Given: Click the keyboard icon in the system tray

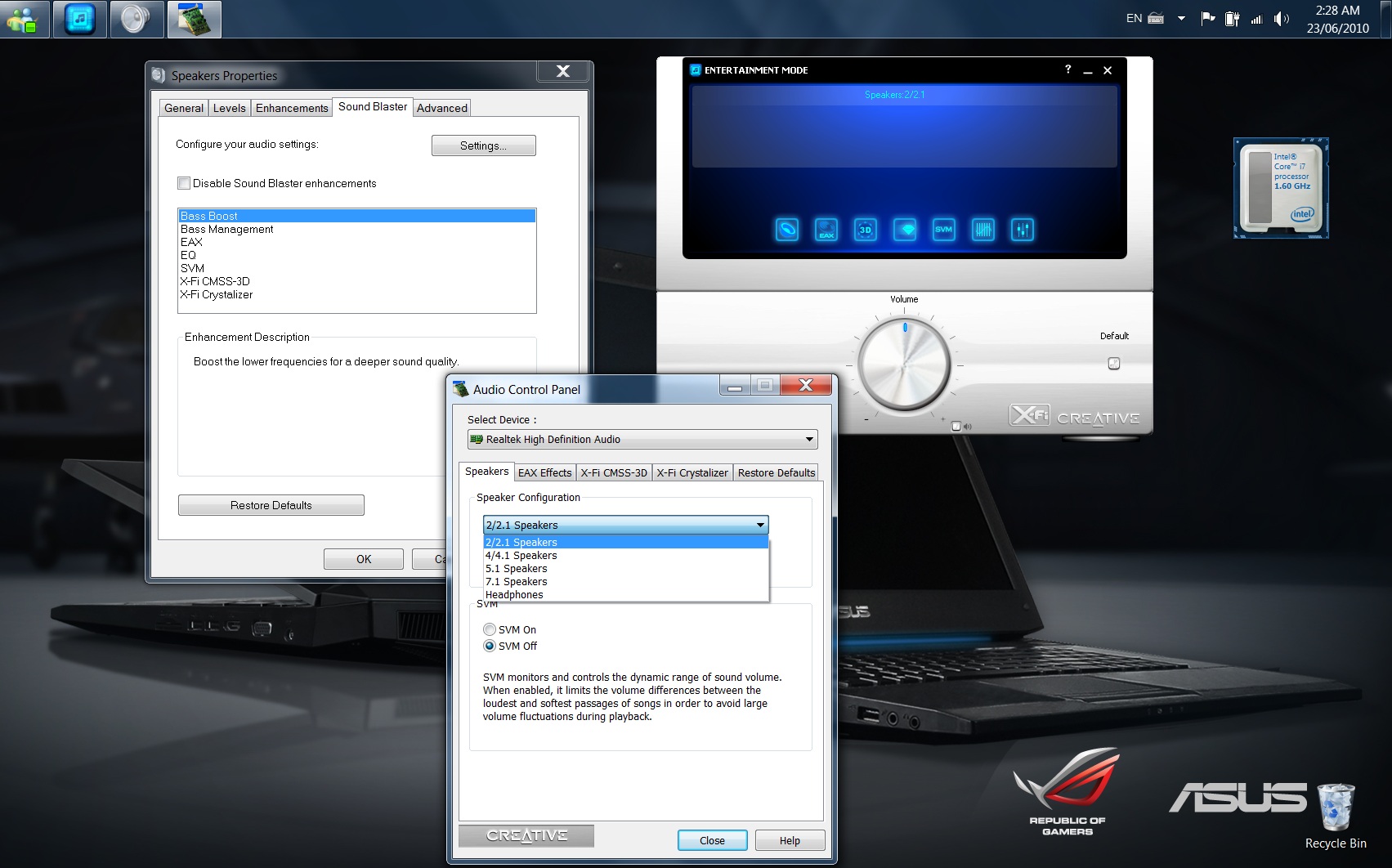Looking at the screenshot, I should pos(1156,18).
